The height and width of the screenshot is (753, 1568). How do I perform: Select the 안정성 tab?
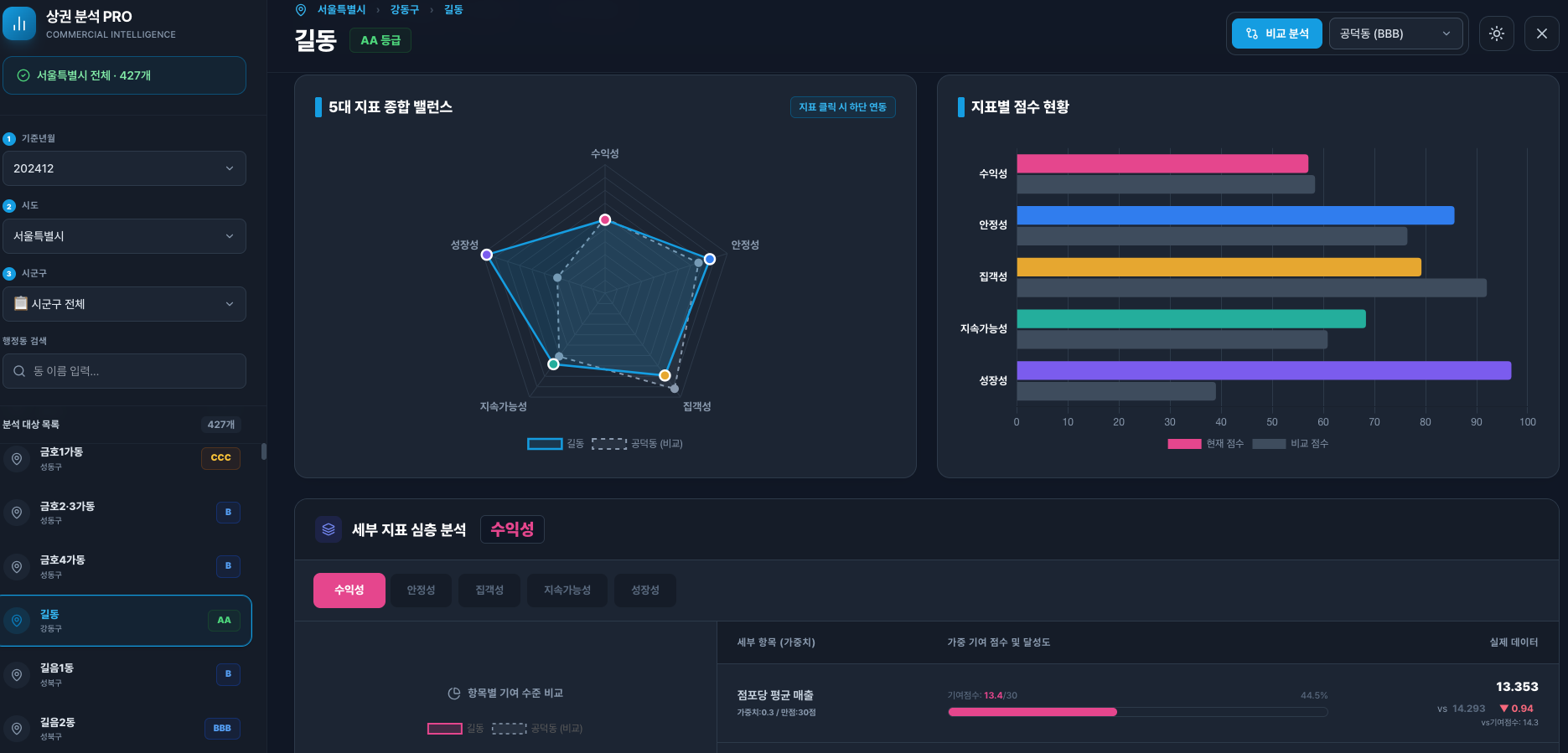pos(422,591)
